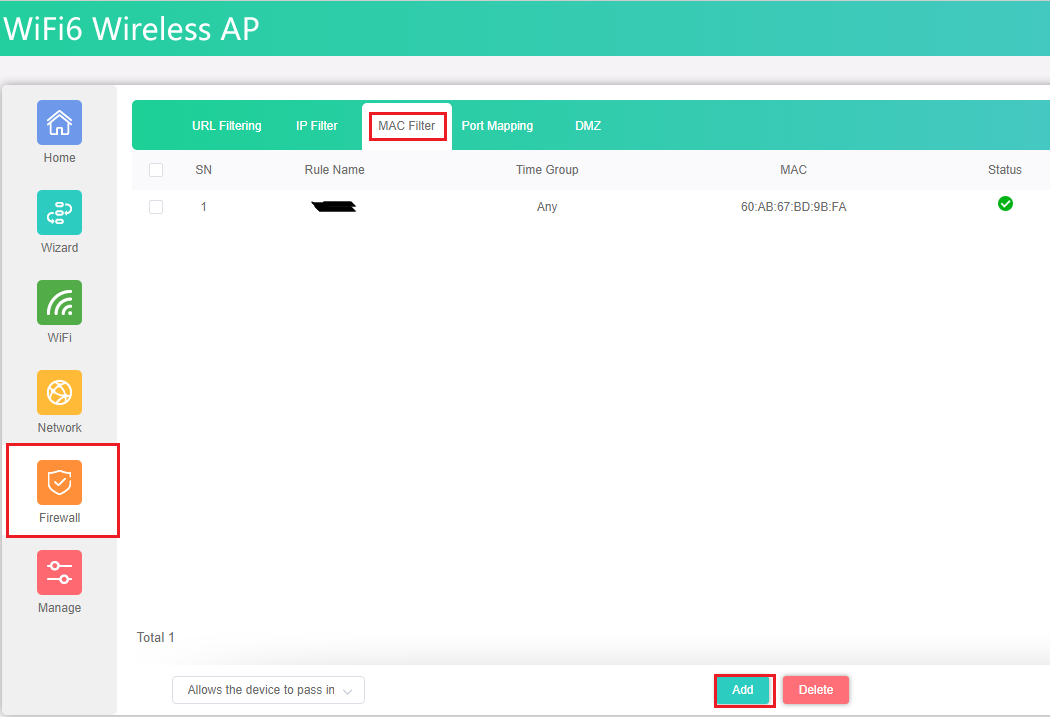1050x717 pixels.
Task: Open the Home icon in sidebar
Action: [59, 123]
